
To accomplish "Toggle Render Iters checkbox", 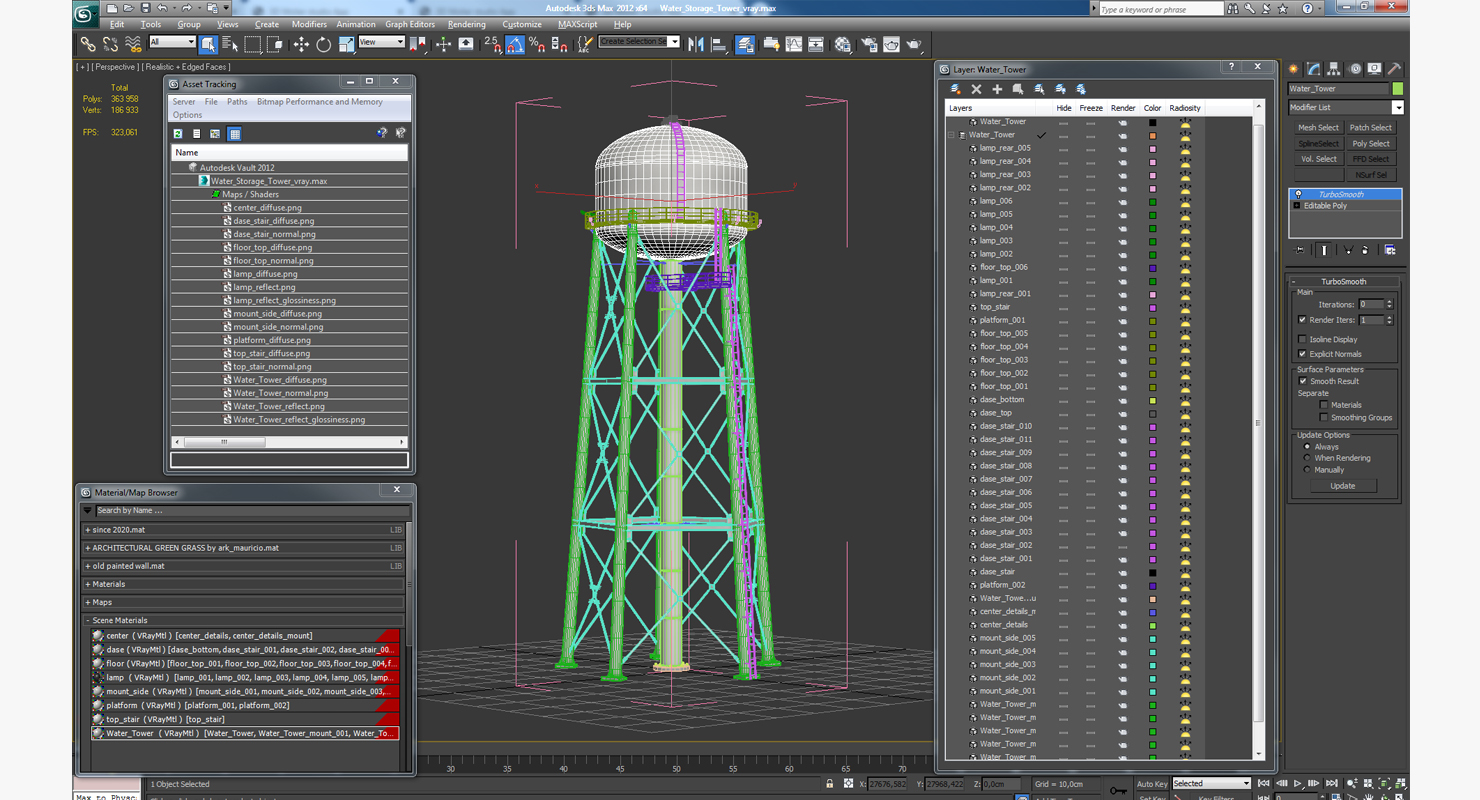I will tap(1302, 320).
